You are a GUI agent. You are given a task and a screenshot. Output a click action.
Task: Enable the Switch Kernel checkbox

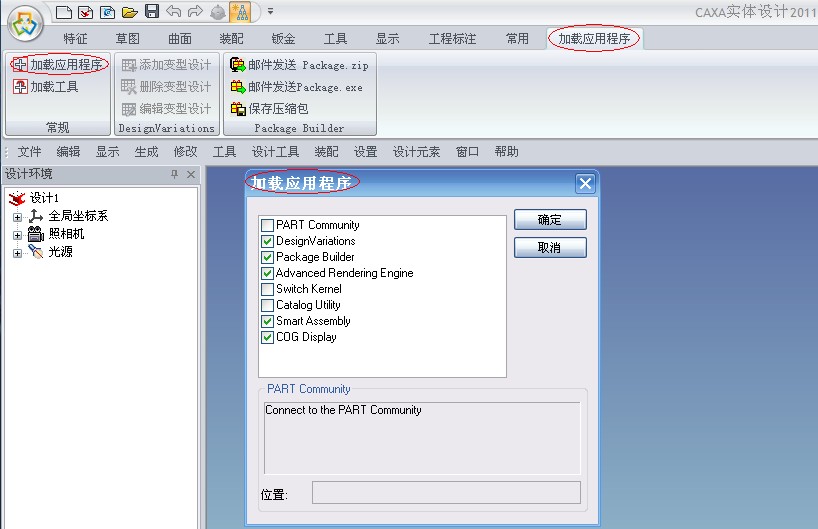point(267,290)
